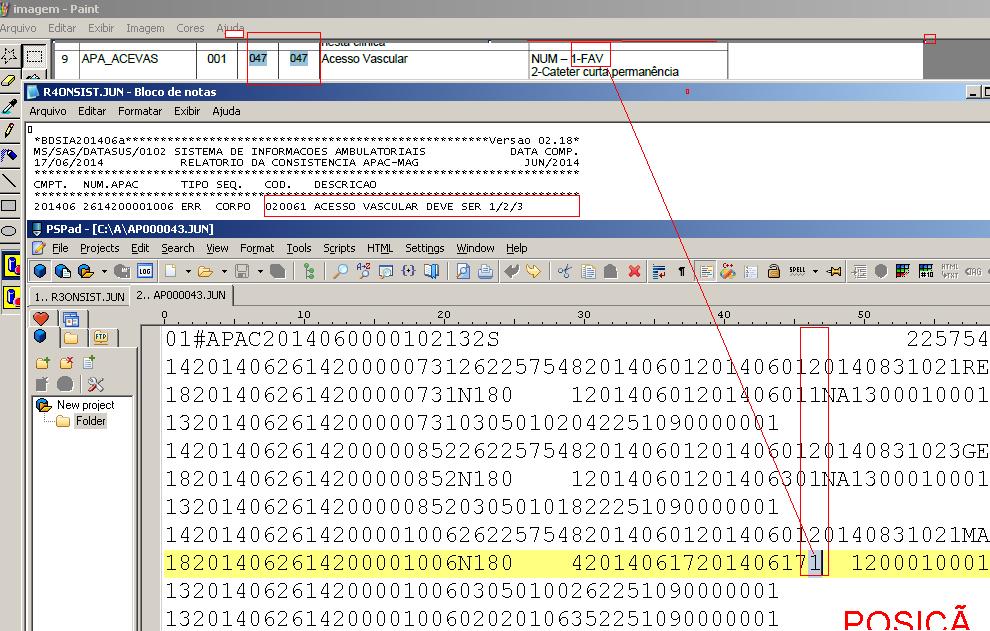990x631 pixels.
Task: Open PSPad Projects menu
Action: [99, 248]
